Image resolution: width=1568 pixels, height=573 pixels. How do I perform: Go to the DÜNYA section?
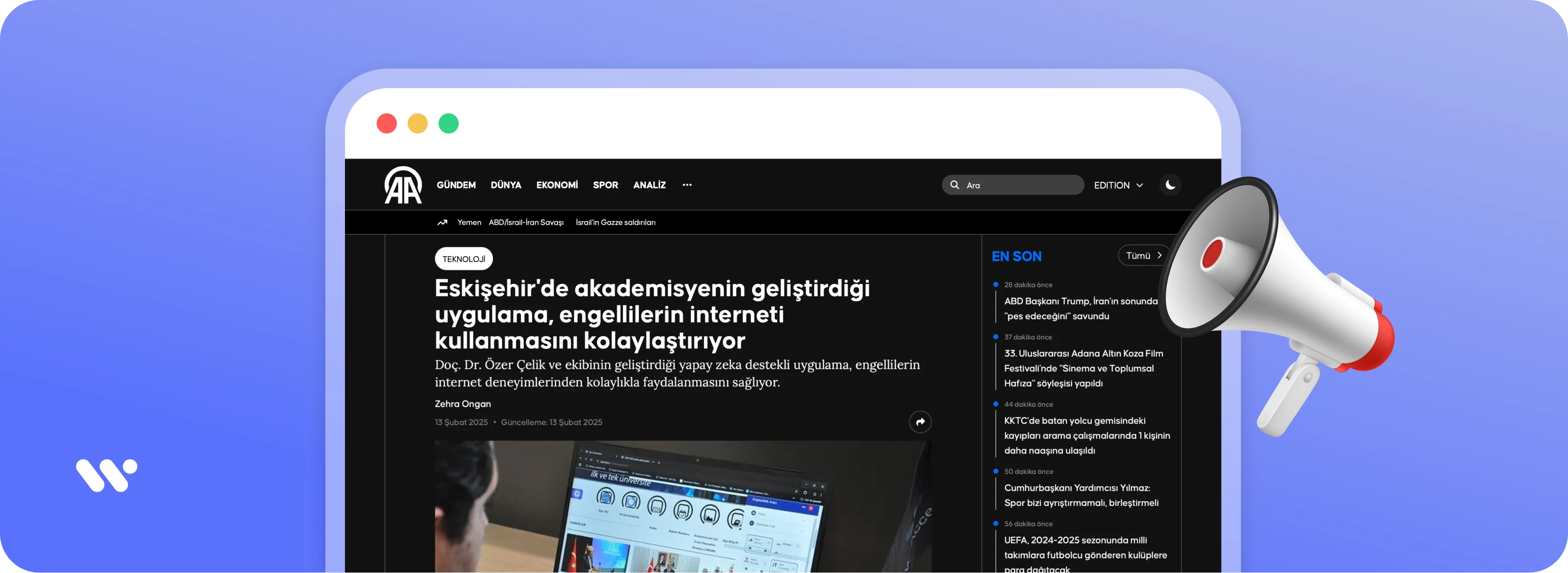(x=506, y=185)
